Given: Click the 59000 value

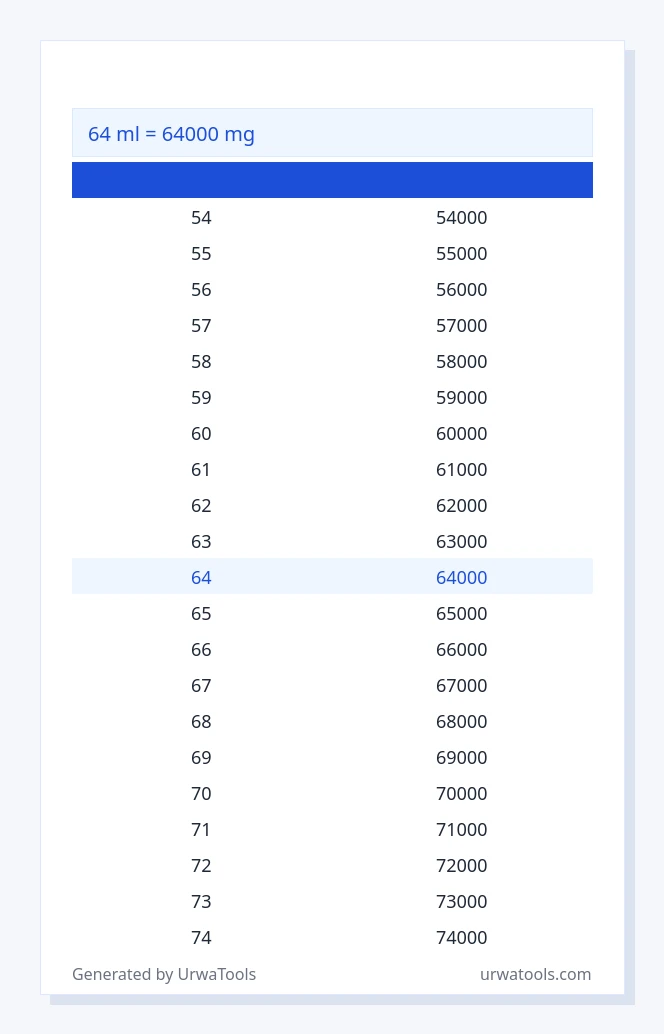Looking at the screenshot, I should point(462,398).
